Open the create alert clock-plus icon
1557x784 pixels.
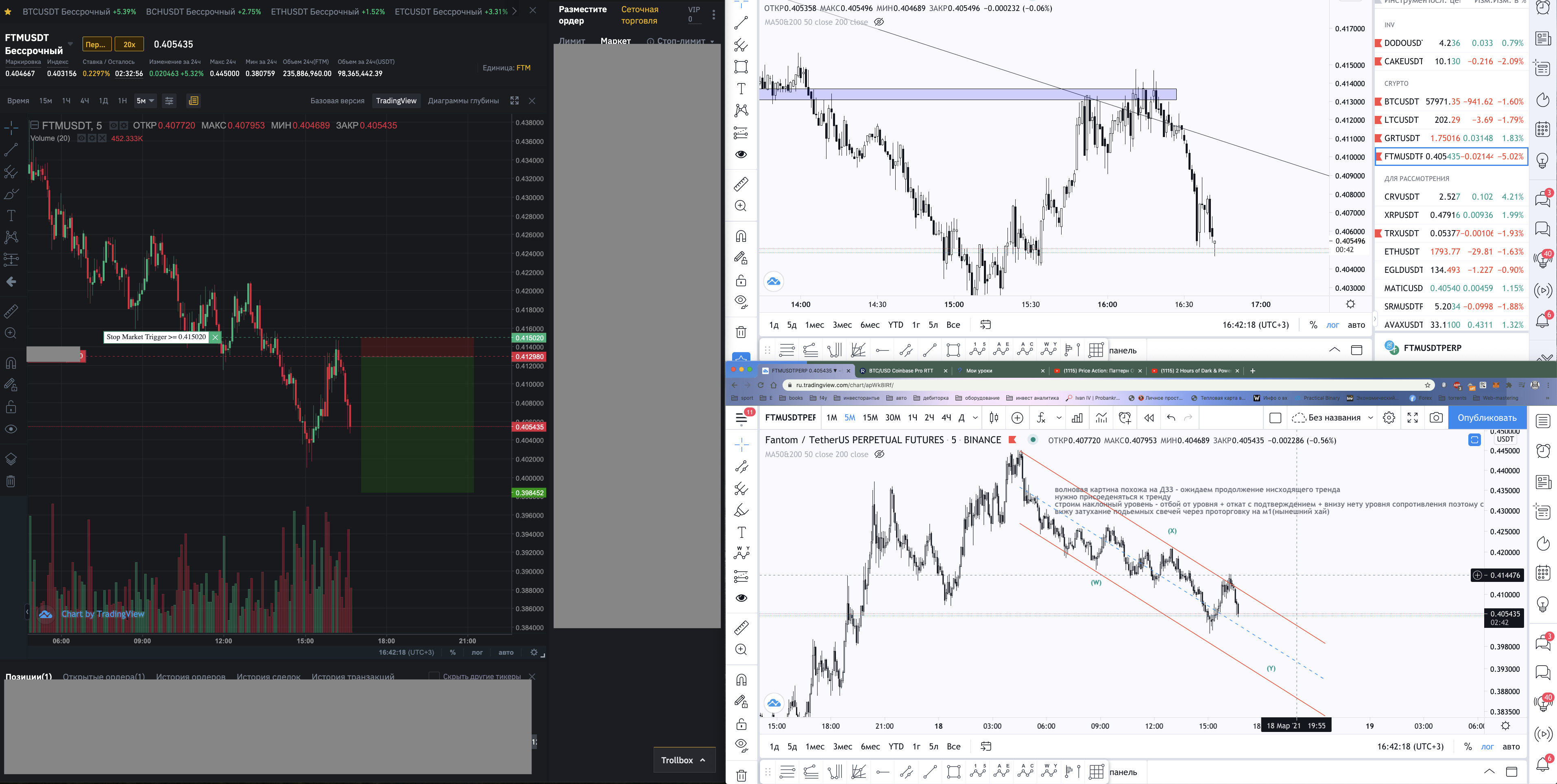[x=1125, y=418]
